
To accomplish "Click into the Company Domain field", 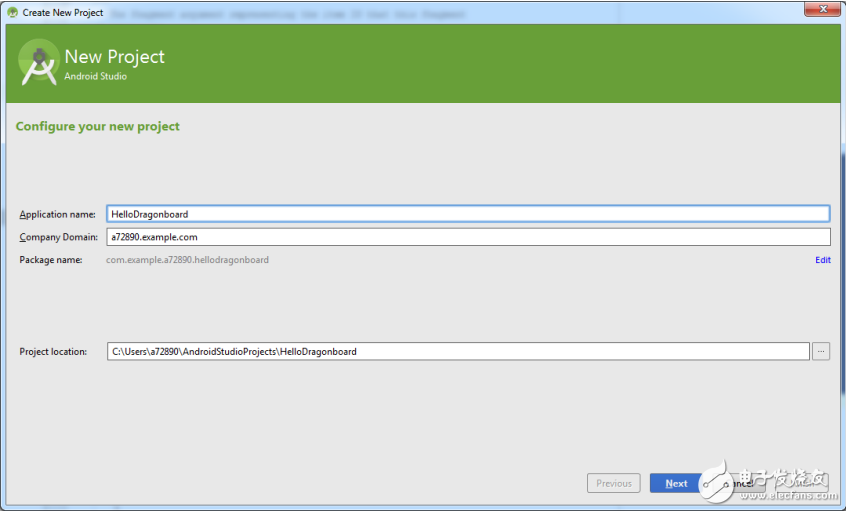I will 467,237.
